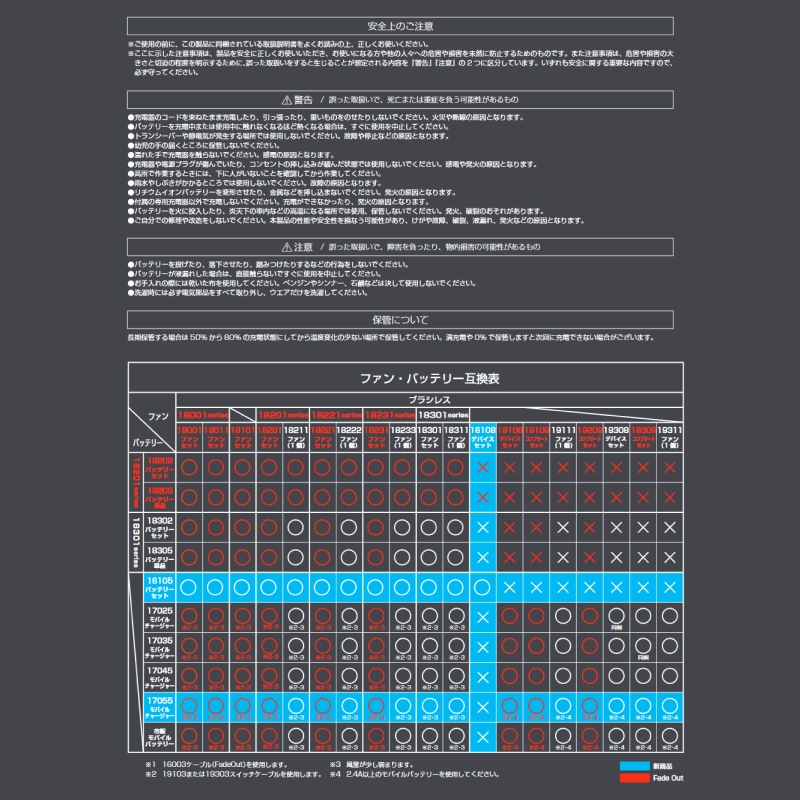The image size is (800, 800).
Task: Click the X in row 17055, column 16108
Action: (483, 707)
